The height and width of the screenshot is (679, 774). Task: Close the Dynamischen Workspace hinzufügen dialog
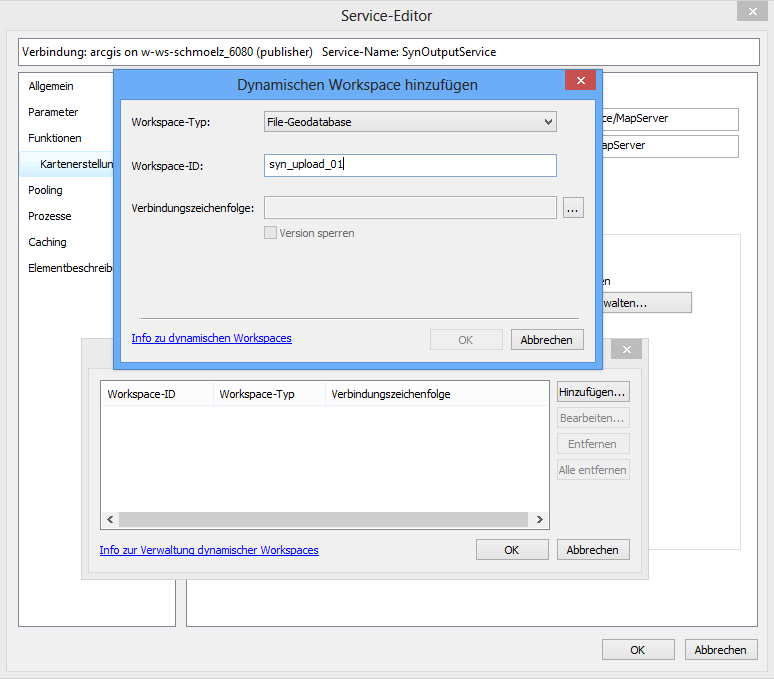[x=580, y=83]
